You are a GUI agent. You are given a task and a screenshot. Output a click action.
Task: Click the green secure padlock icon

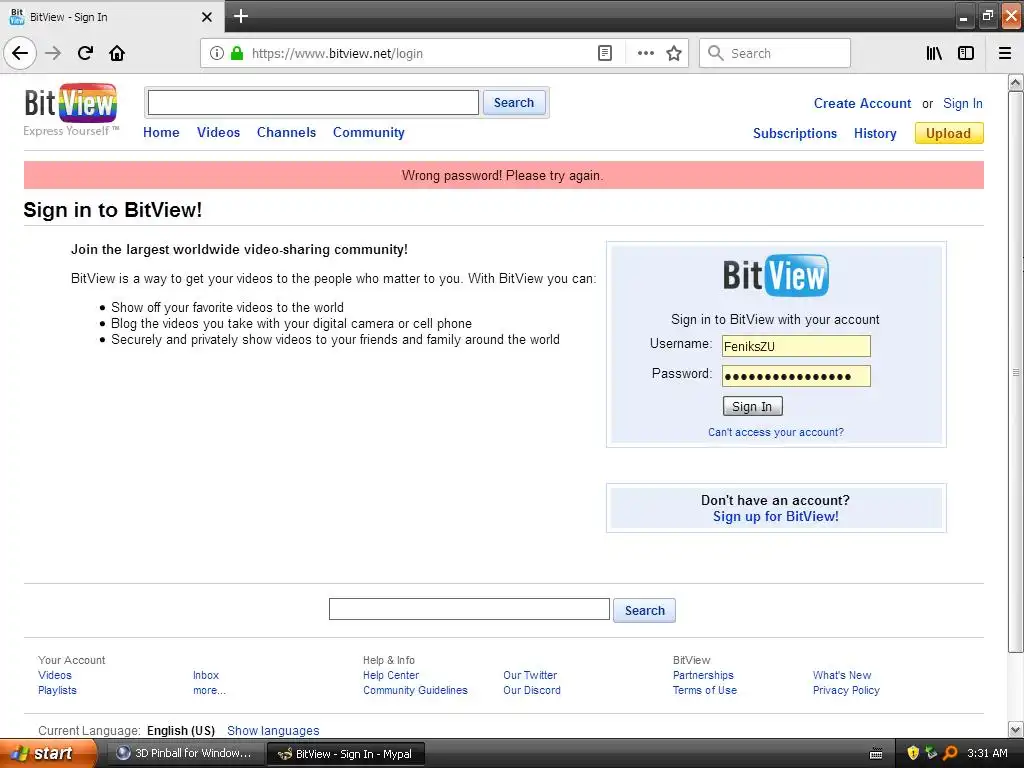(237, 53)
